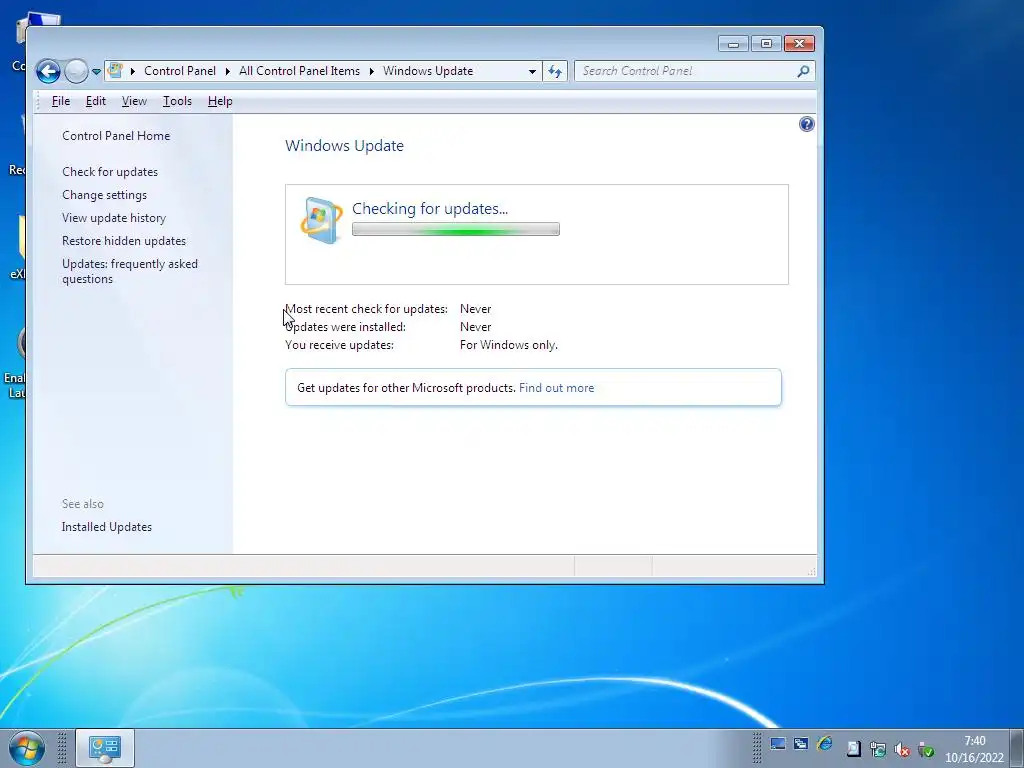Open the Tools menu
The image size is (1024, 768).
[x=177, y=101]
